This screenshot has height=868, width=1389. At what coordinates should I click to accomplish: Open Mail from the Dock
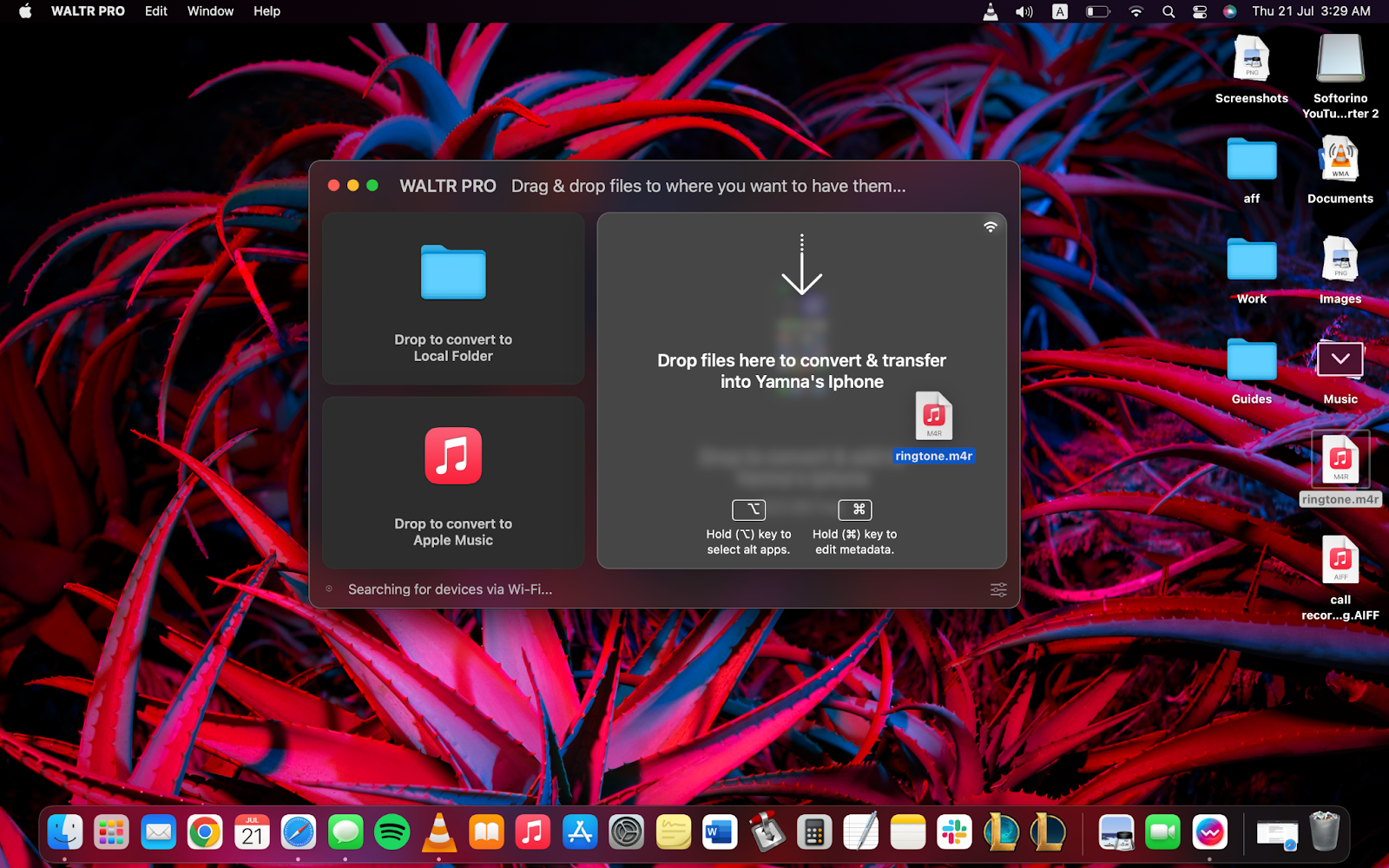[158, 833]
